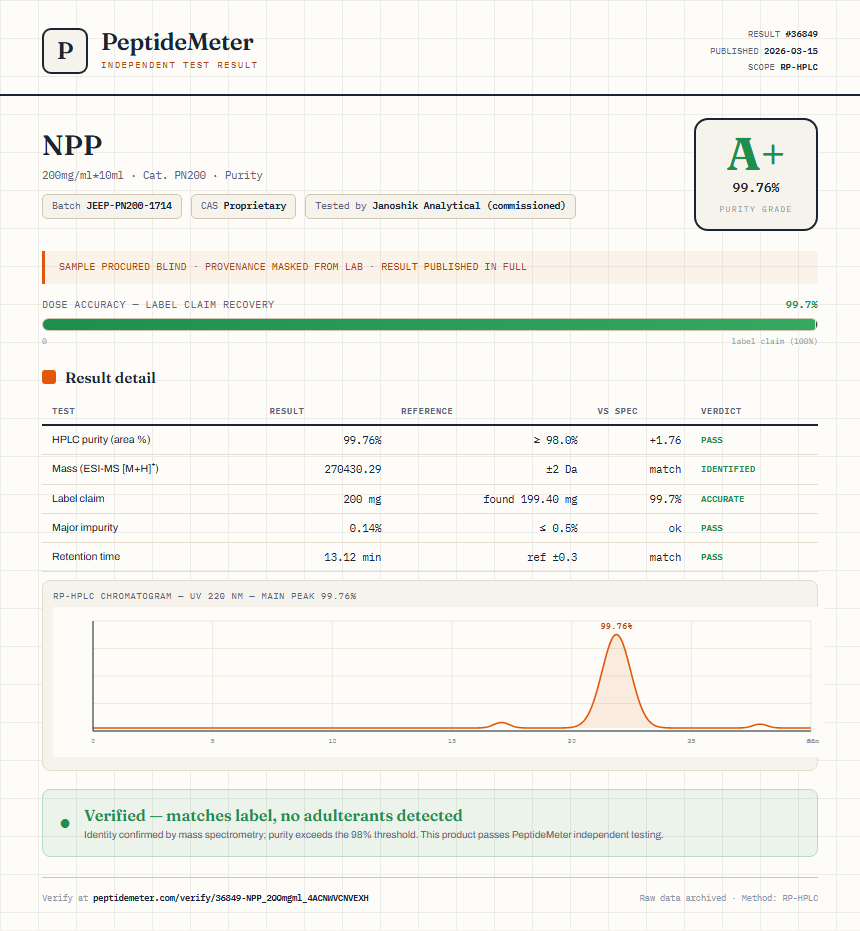The image size is (860, 931).
Task: Select the Retention time row label
Action: (86, 556)
